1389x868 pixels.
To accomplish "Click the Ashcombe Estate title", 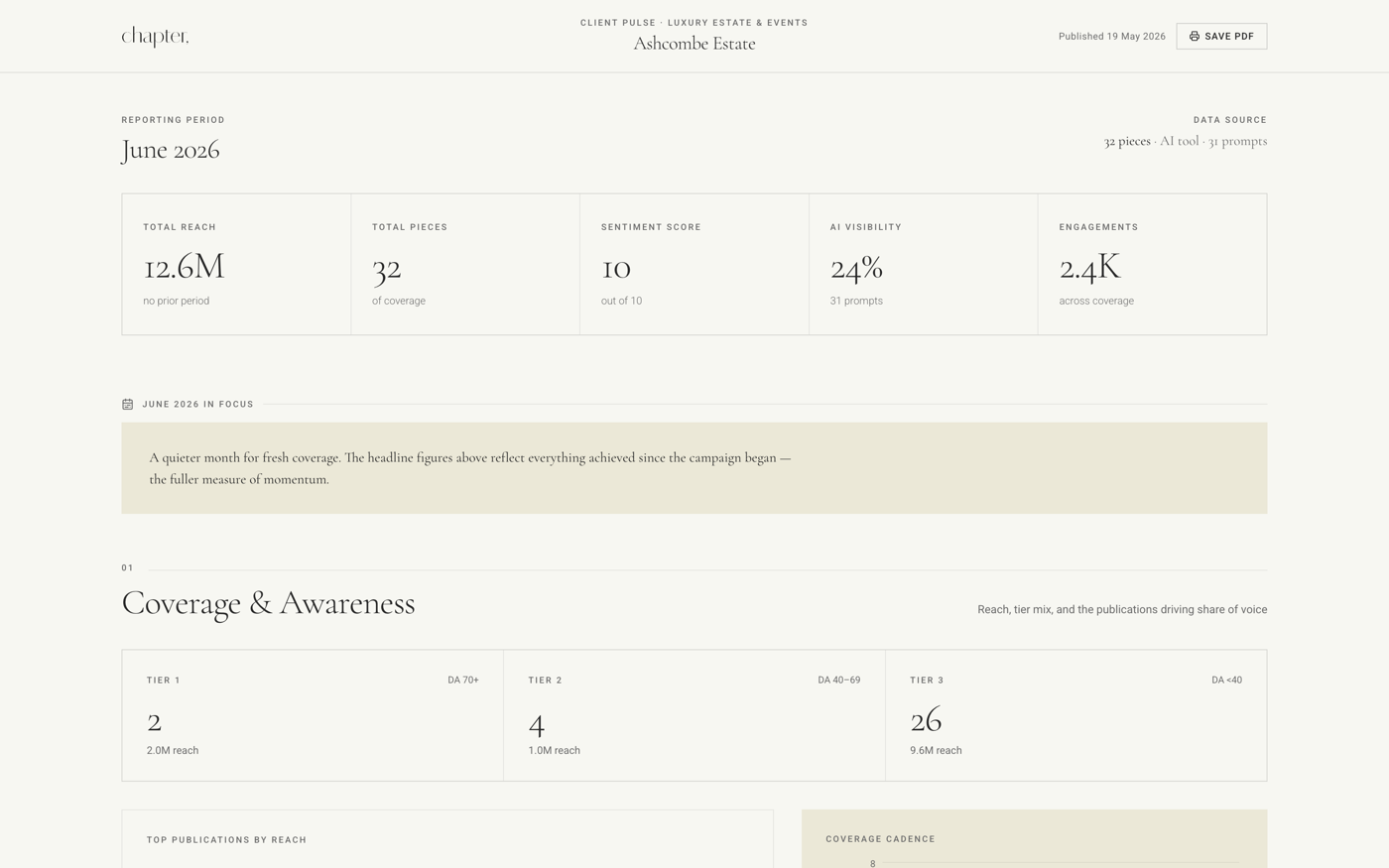I will (694, 44).
